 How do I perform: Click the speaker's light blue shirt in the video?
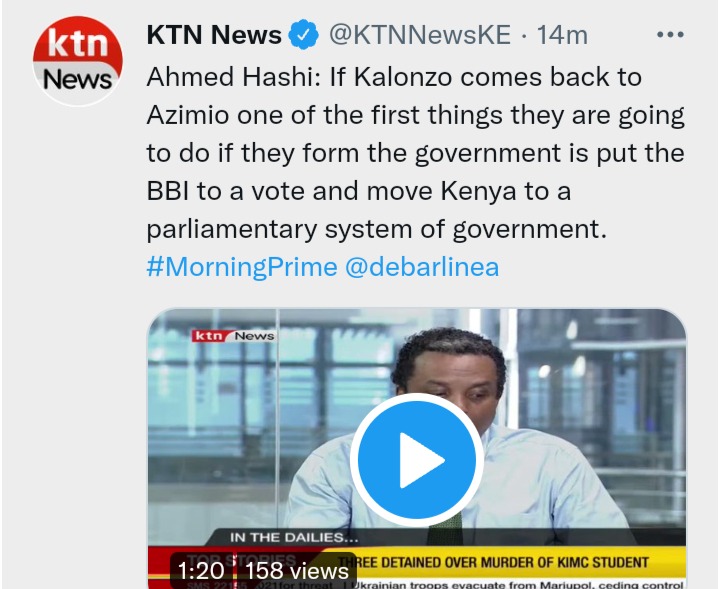[541, 482]
